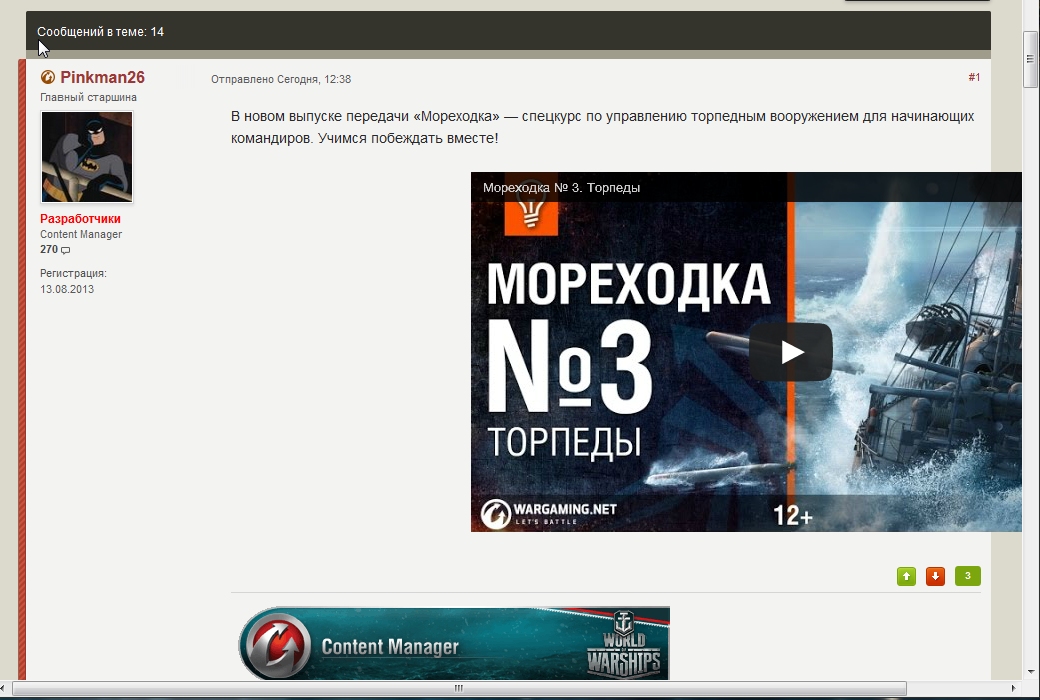1040x700 pixels.
Task: Click the horizontal scrollbar left arrow
Action: tap(4, 688)
